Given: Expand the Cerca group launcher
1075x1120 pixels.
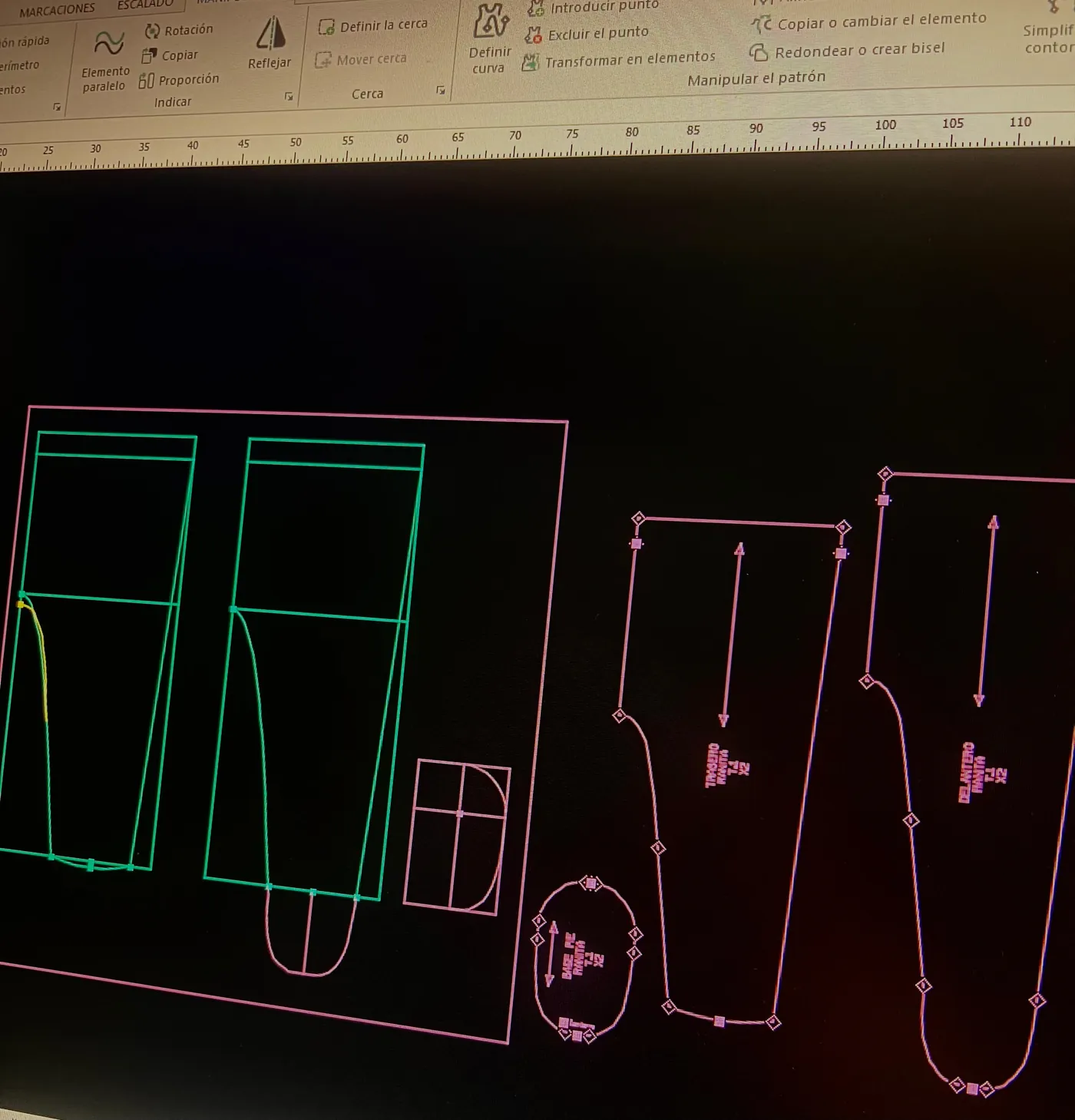Looking at the screenshot, I should (441, 90).
